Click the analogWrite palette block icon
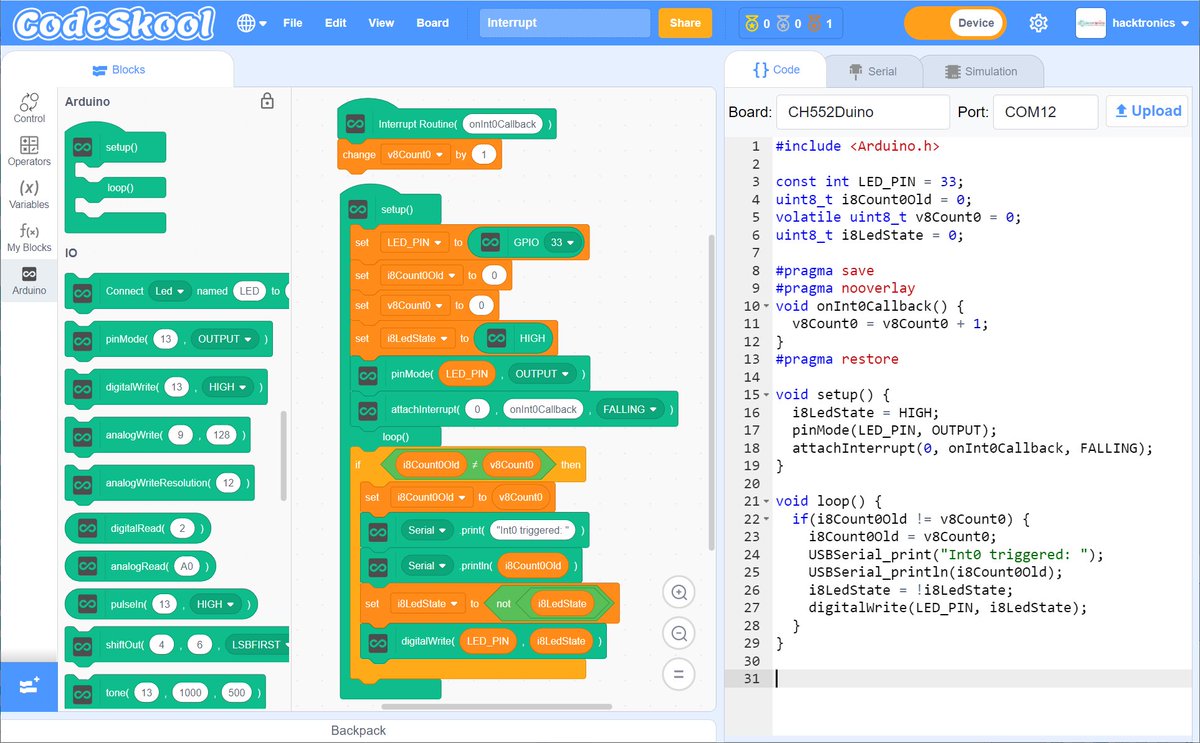 pyautogui.click(x=83, y=435)
